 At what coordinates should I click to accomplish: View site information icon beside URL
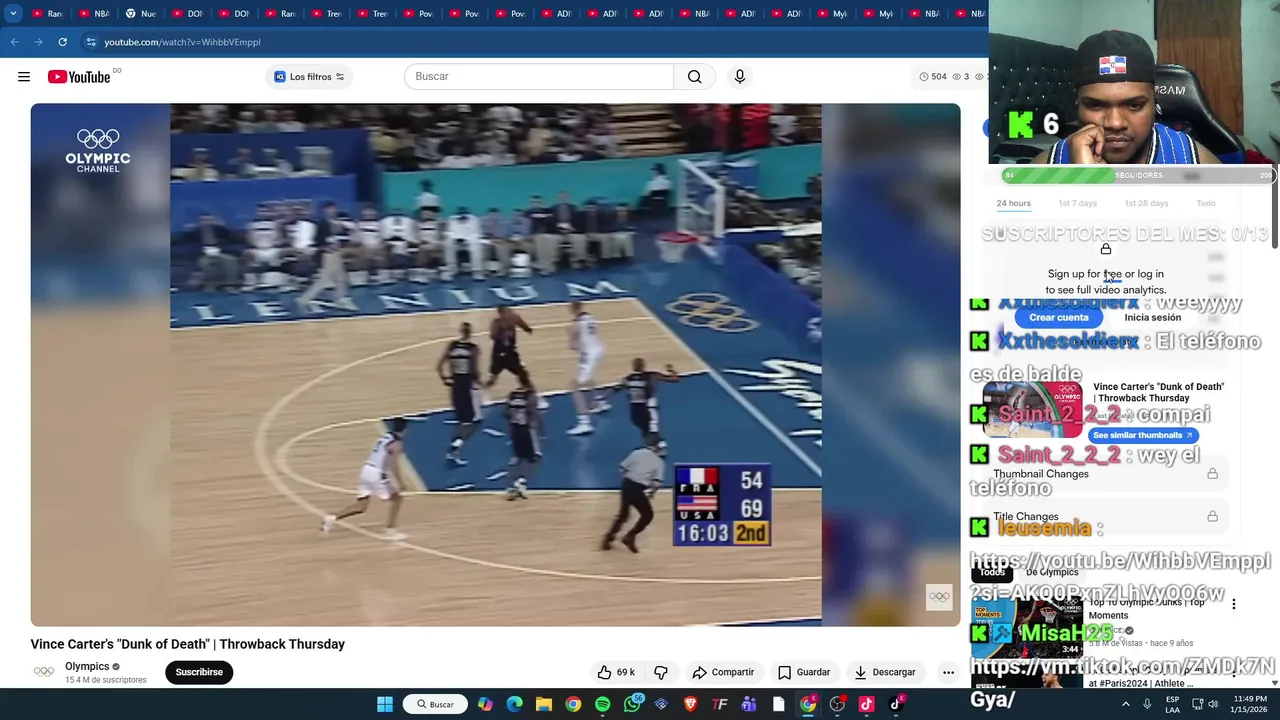click(x=91, y=42)
